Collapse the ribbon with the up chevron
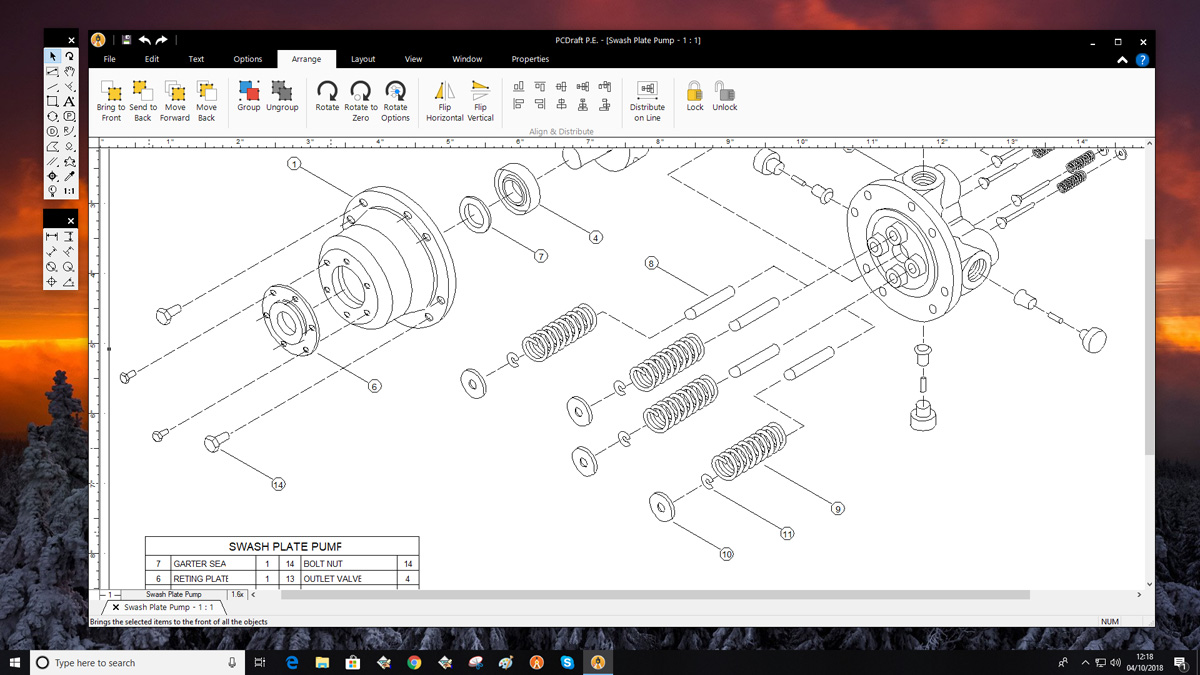Viewport: 1200px width, 675px height. coord(1123,60)
